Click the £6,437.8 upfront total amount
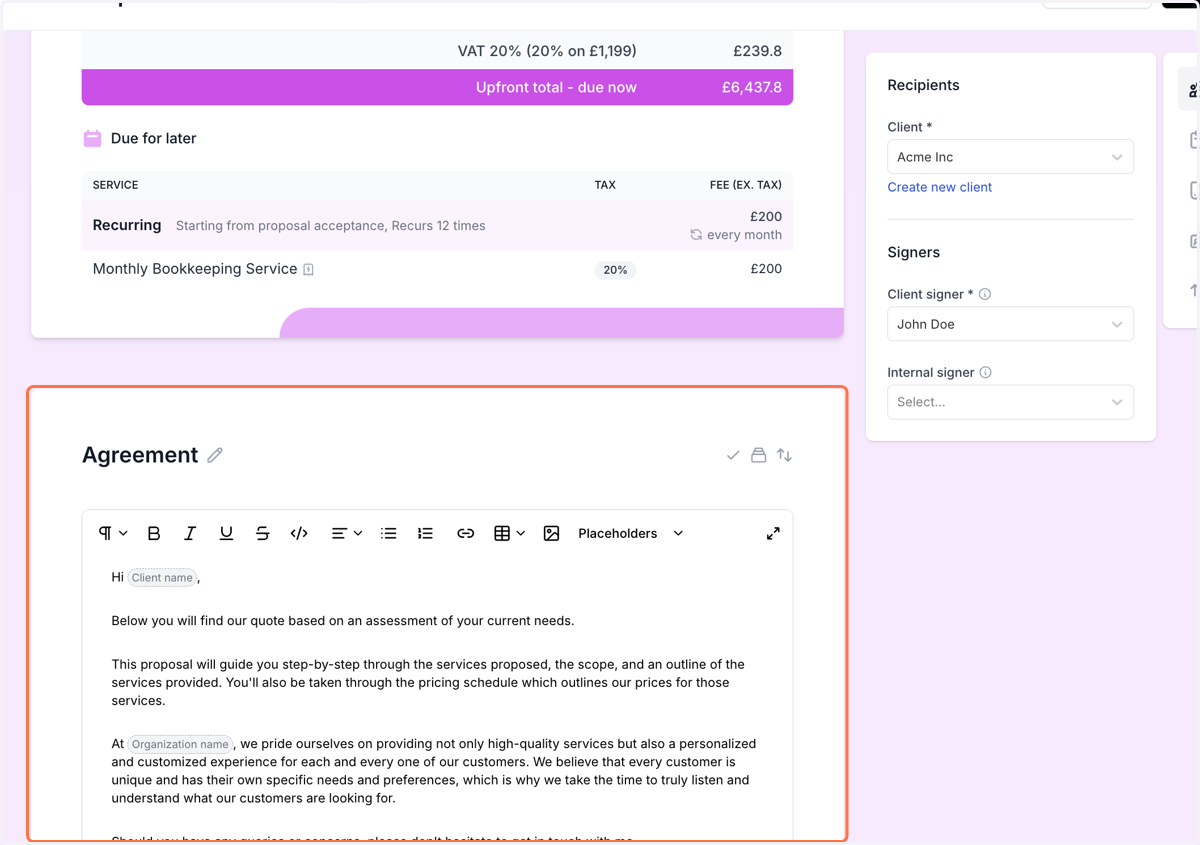 click(x=752, y=87)
